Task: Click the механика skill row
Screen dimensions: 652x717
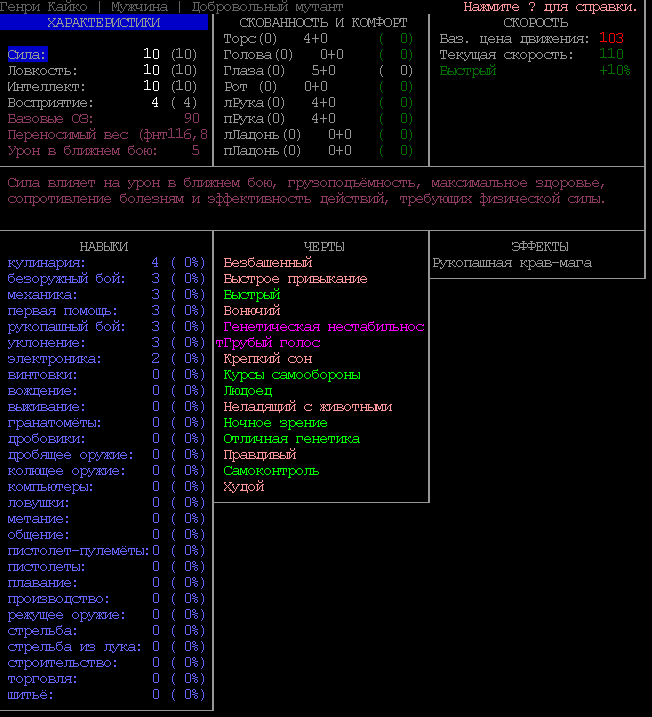Action: 106,294
